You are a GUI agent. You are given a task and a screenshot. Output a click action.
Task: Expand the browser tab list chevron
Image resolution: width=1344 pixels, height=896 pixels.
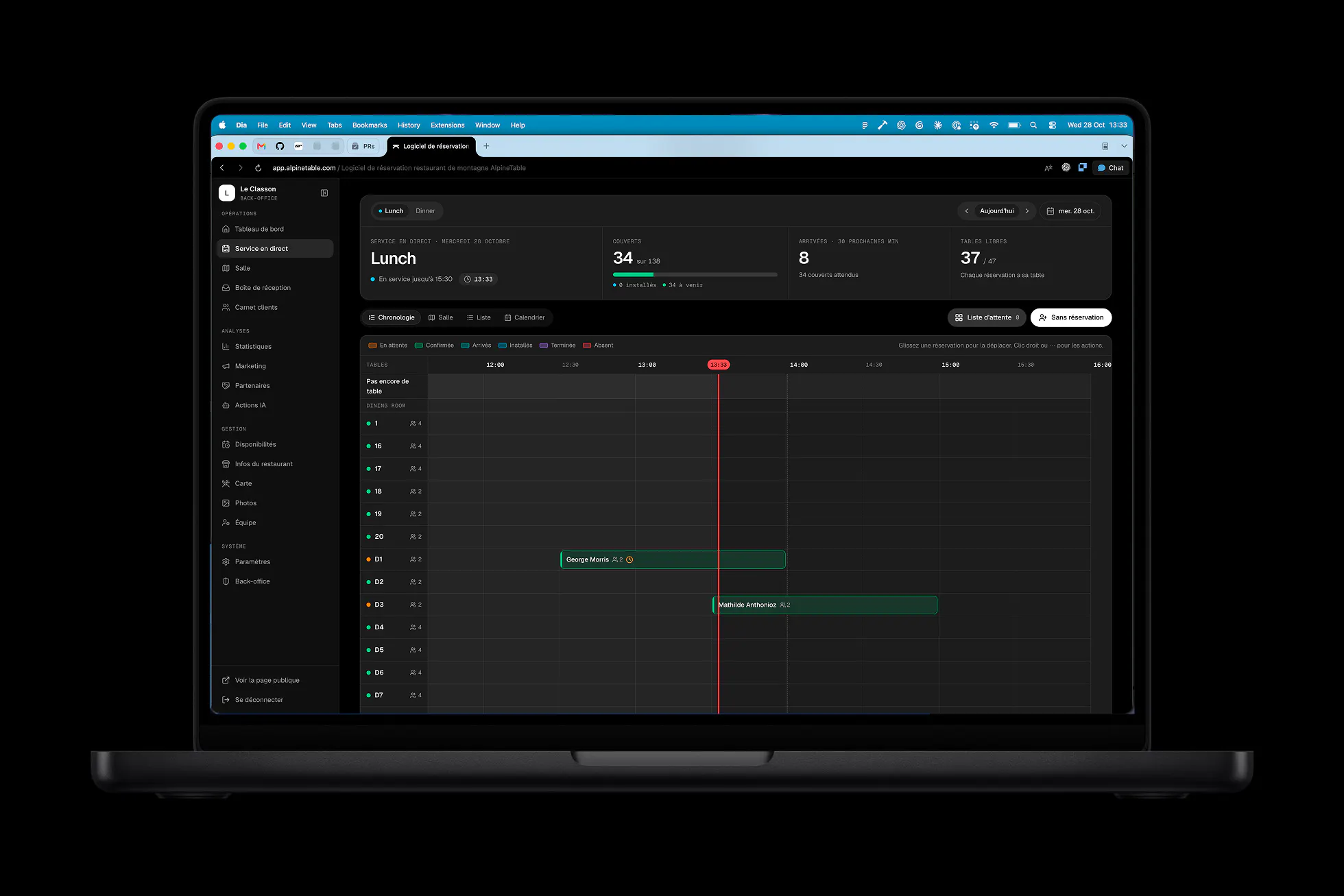click(1124, 146)
